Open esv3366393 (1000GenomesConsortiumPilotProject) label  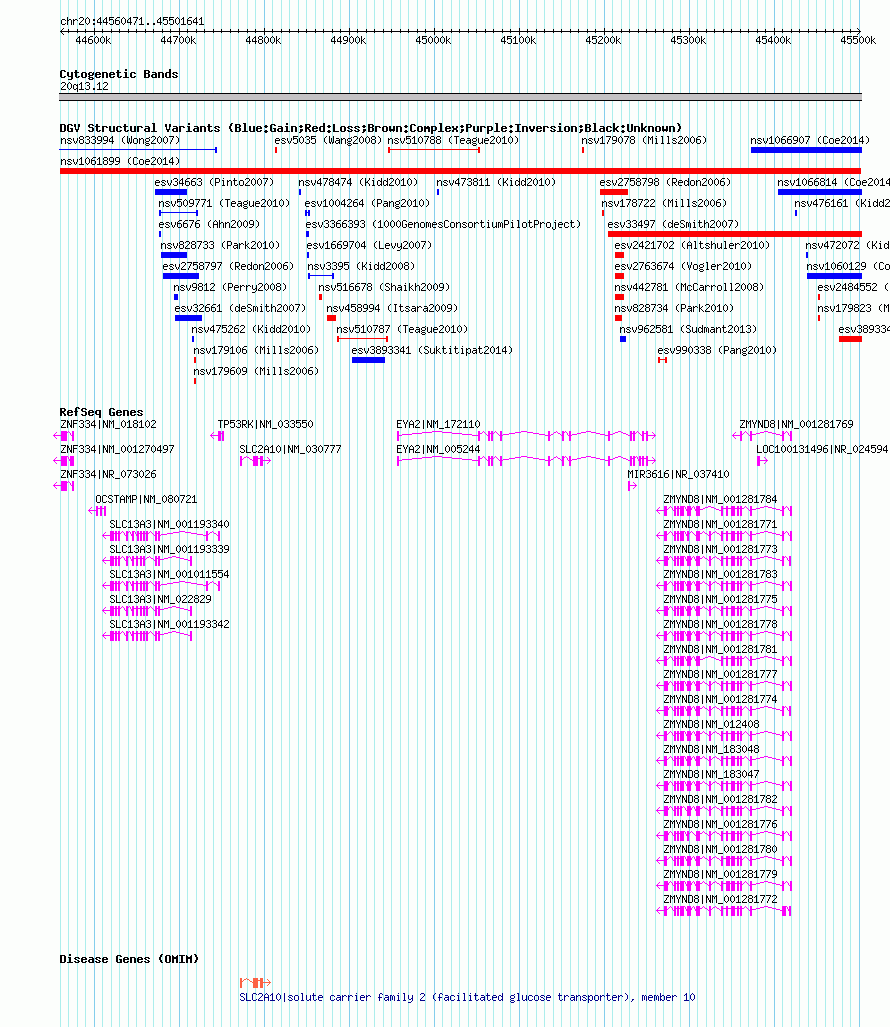[x=443, y=224]
